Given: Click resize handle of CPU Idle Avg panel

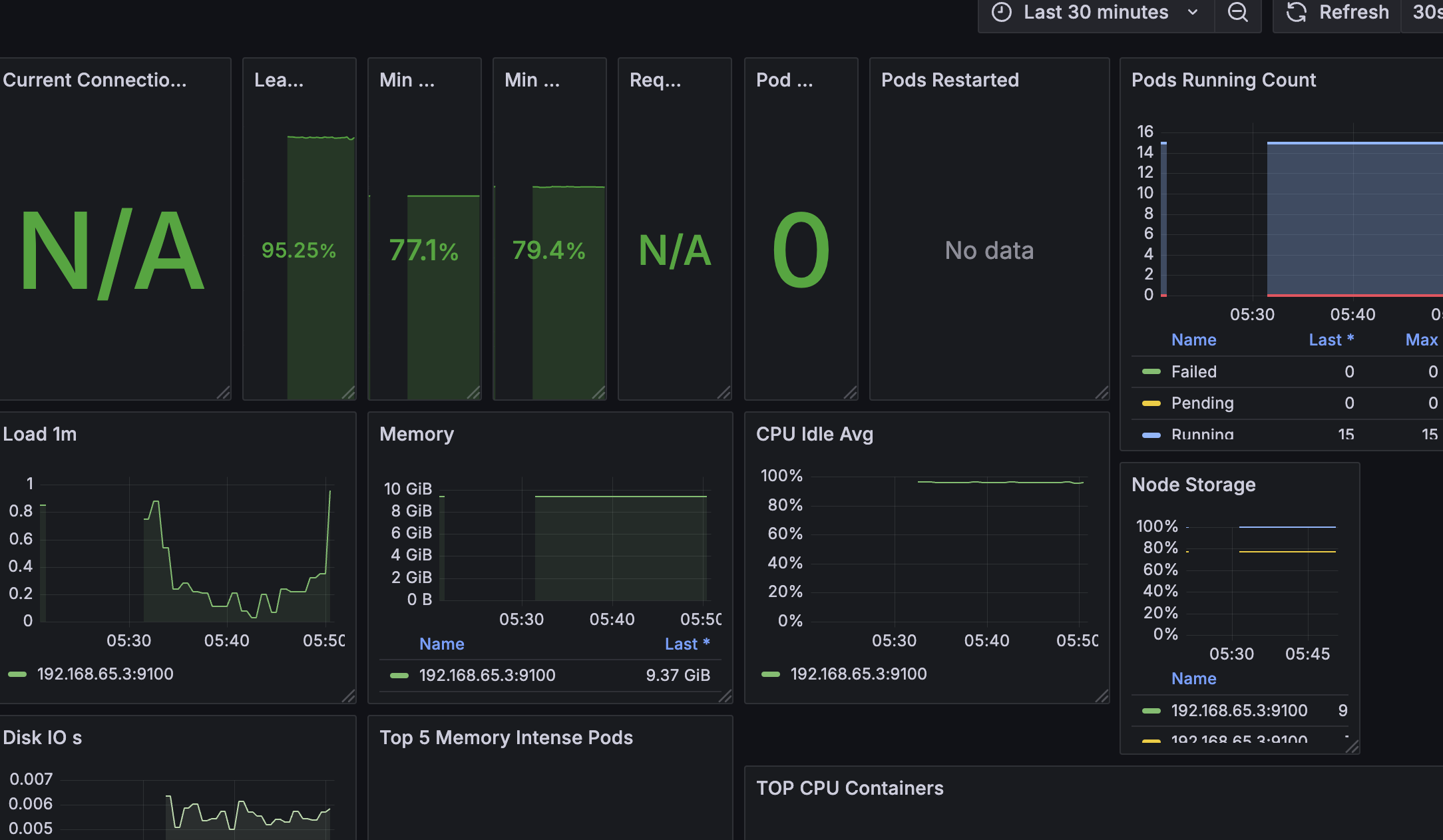Looking at the screenshot, I should tap(1102, 696).
